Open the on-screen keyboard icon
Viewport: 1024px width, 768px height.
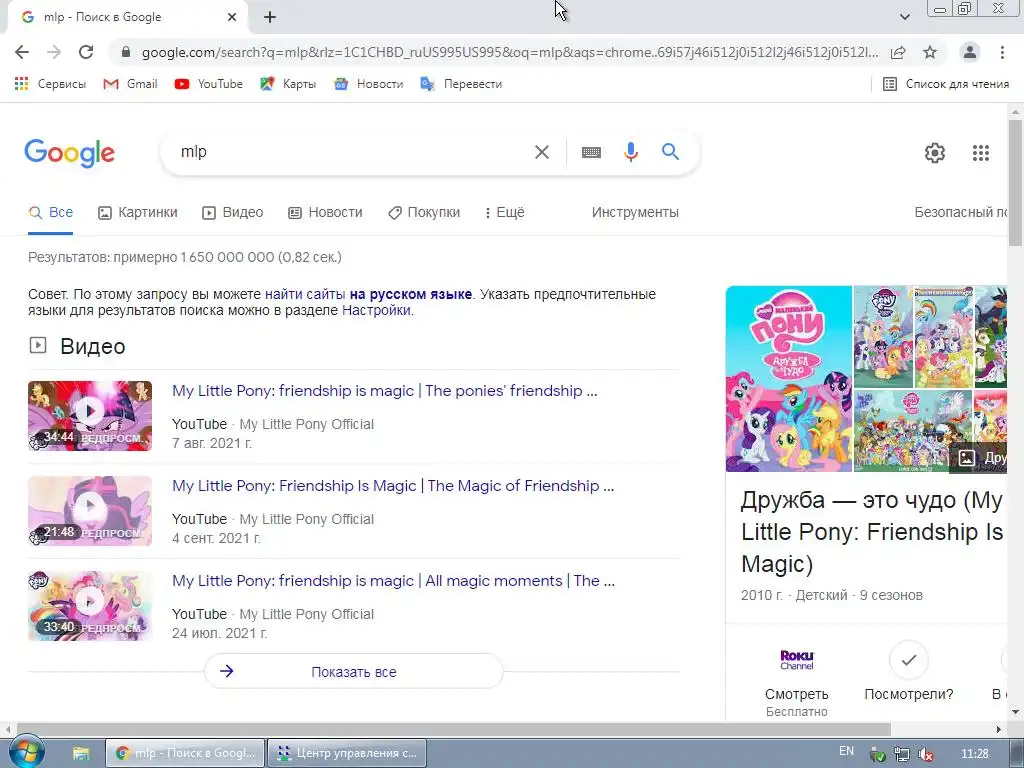(591, 152)
